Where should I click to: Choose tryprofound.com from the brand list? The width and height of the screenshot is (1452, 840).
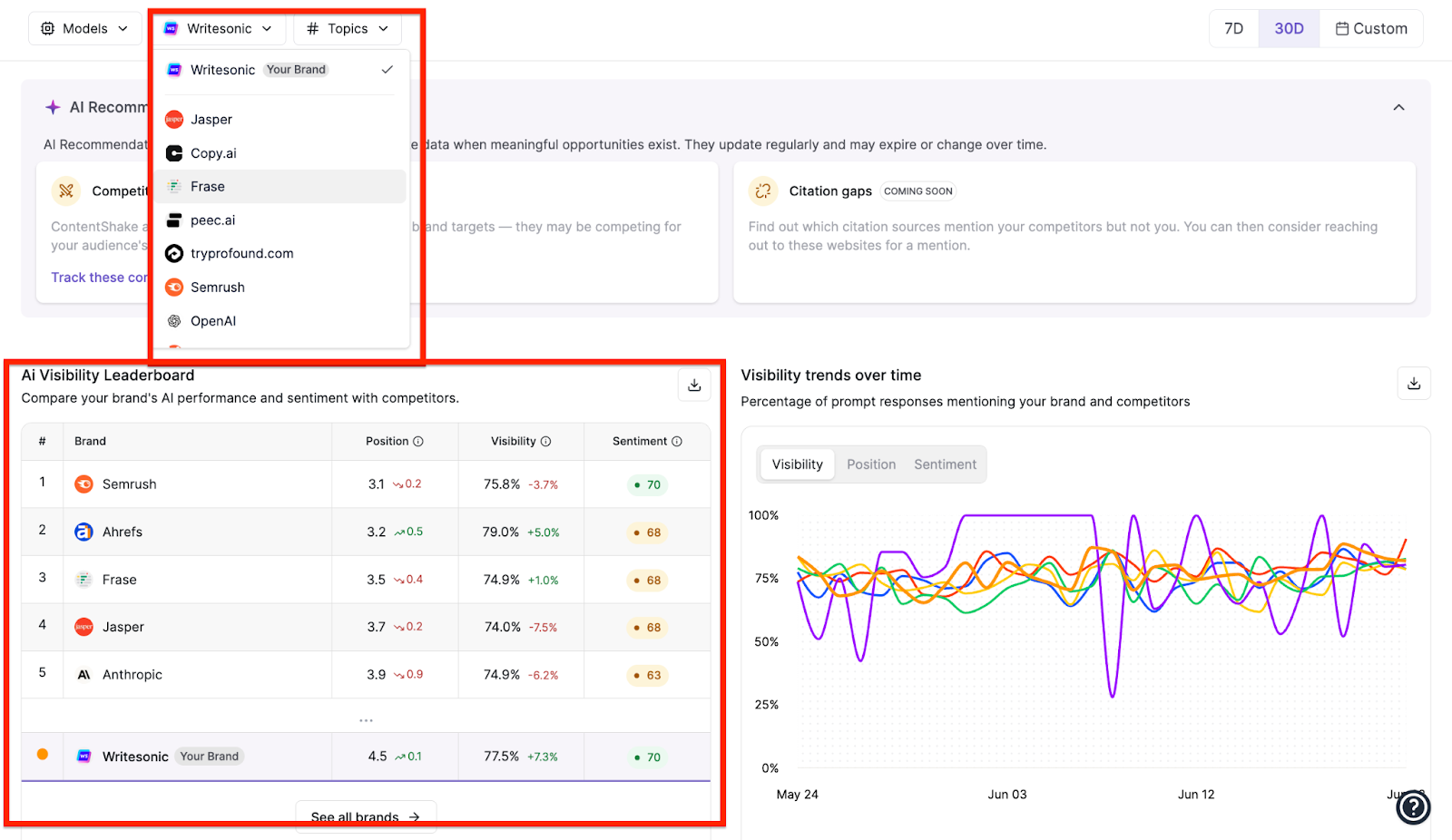(280, 254)
